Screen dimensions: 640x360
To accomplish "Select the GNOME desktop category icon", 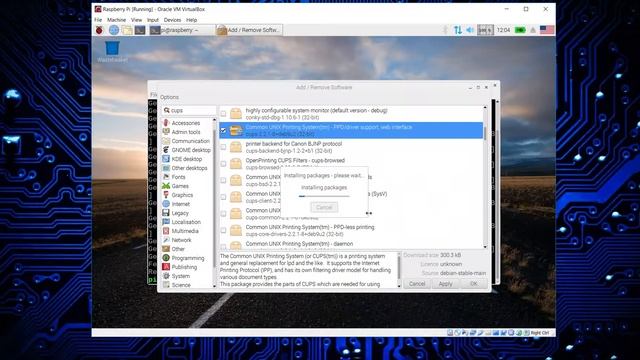I will [x=166, y=150].
